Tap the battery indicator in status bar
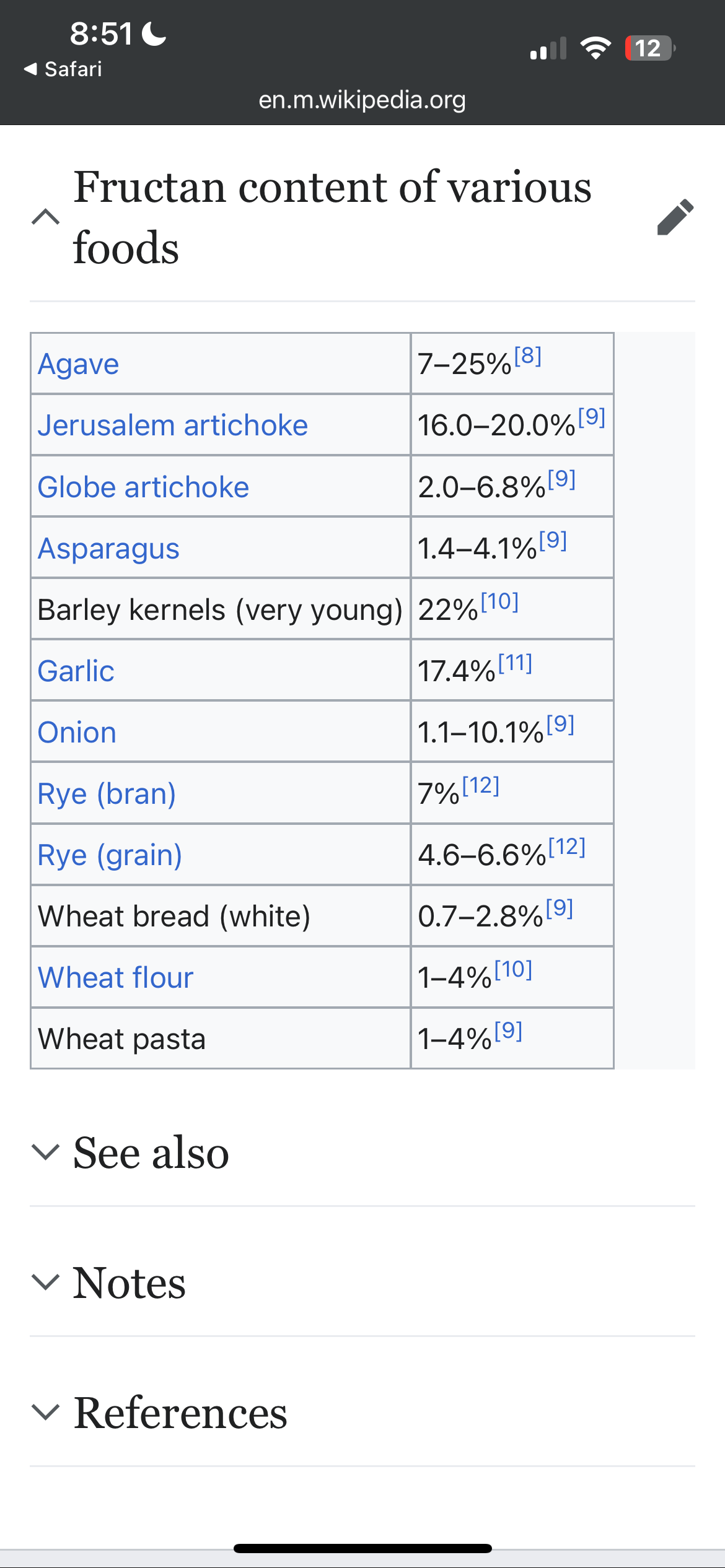 [x=650, y=48]
